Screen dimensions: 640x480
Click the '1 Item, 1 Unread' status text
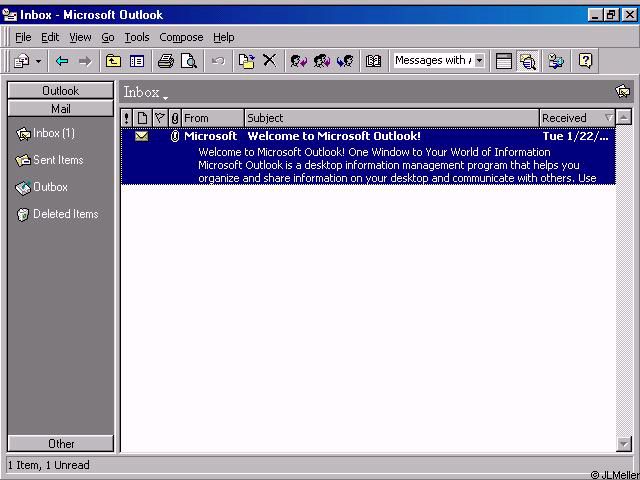coord(49,465)
